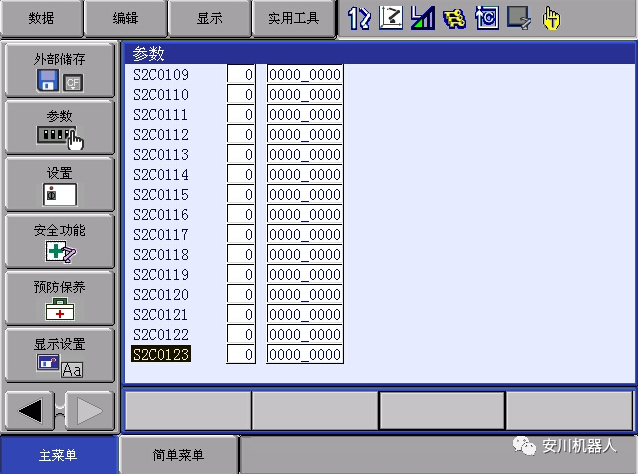
Task: Click binary value field of S2C0117
Action: 305,234
